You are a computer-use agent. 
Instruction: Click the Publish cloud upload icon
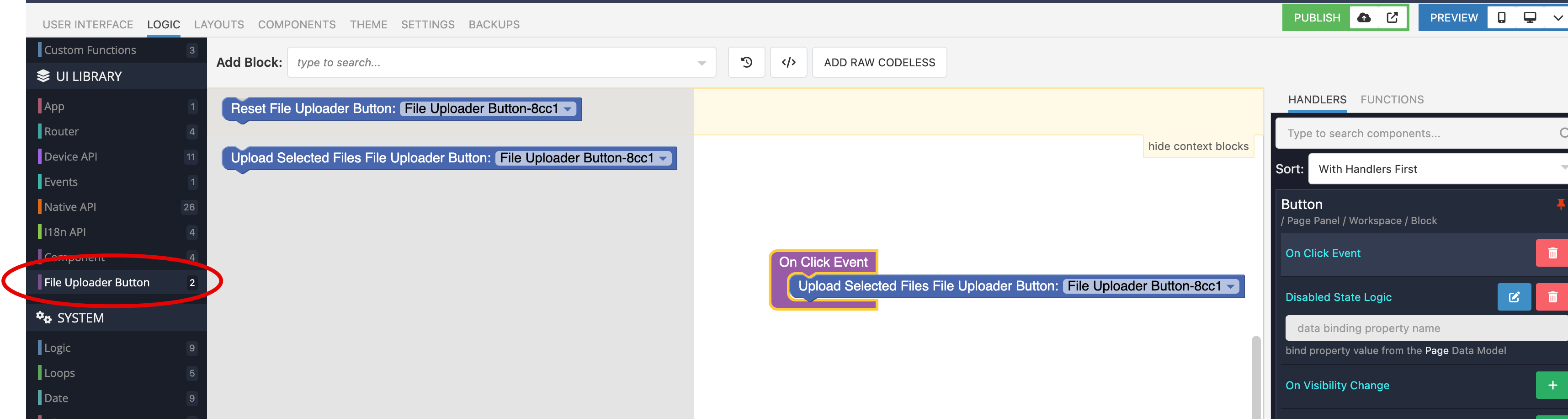pos(1364,18)
